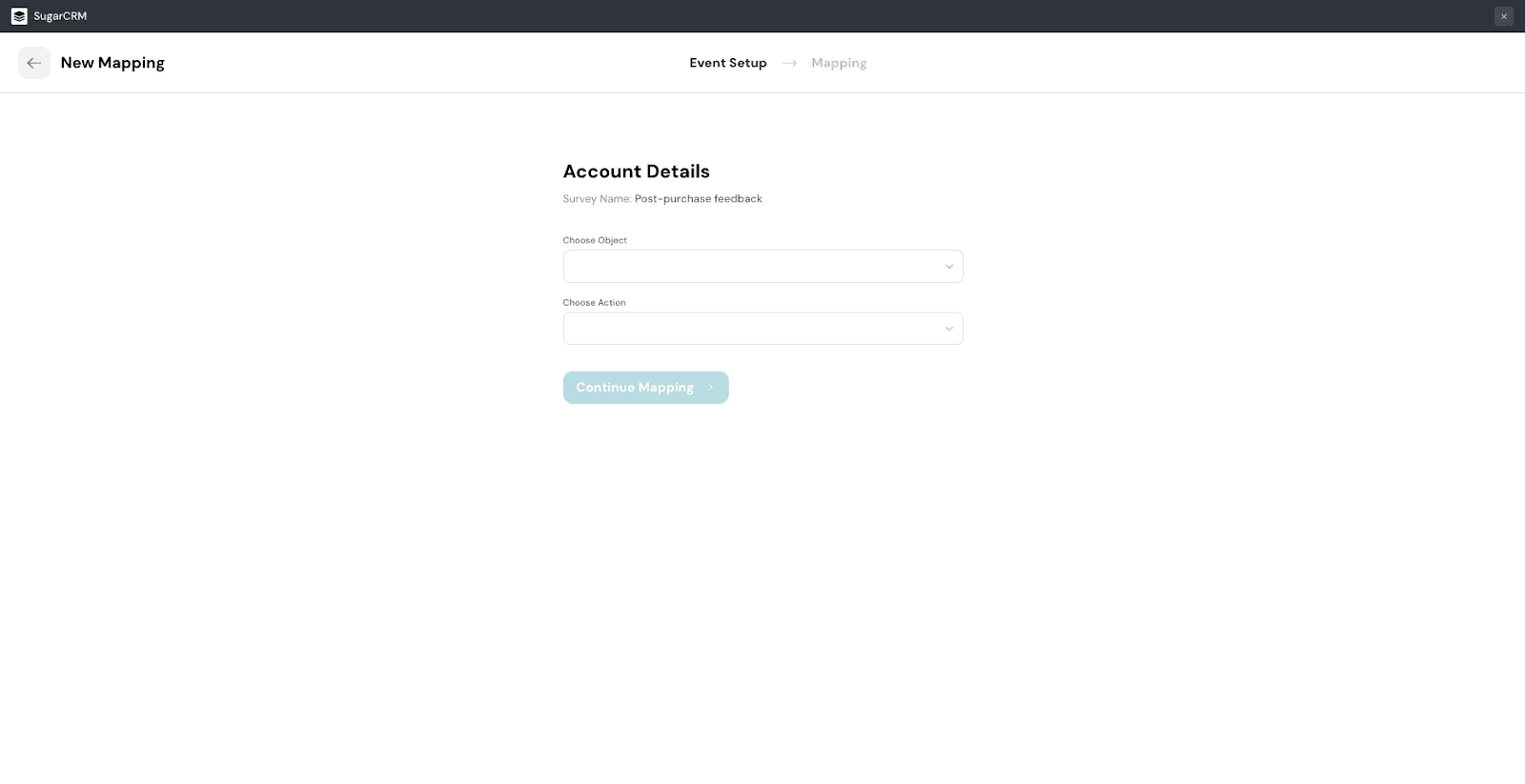Click the arrow between Event Setup and Mapping
Screen dimensions: 1525x784
(789, 63)
